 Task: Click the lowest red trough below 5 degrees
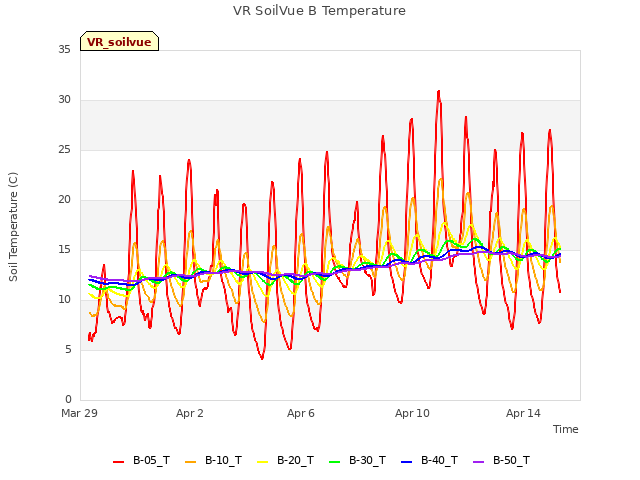point(262,359)
